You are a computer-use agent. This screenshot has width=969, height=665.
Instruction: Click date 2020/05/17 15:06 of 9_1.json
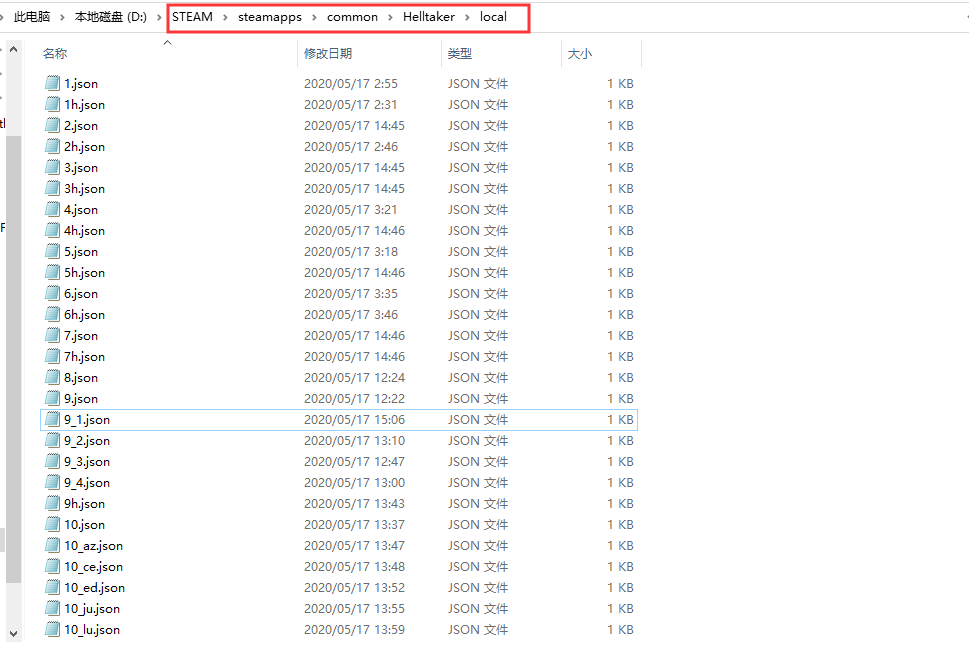tap(354, 420)
